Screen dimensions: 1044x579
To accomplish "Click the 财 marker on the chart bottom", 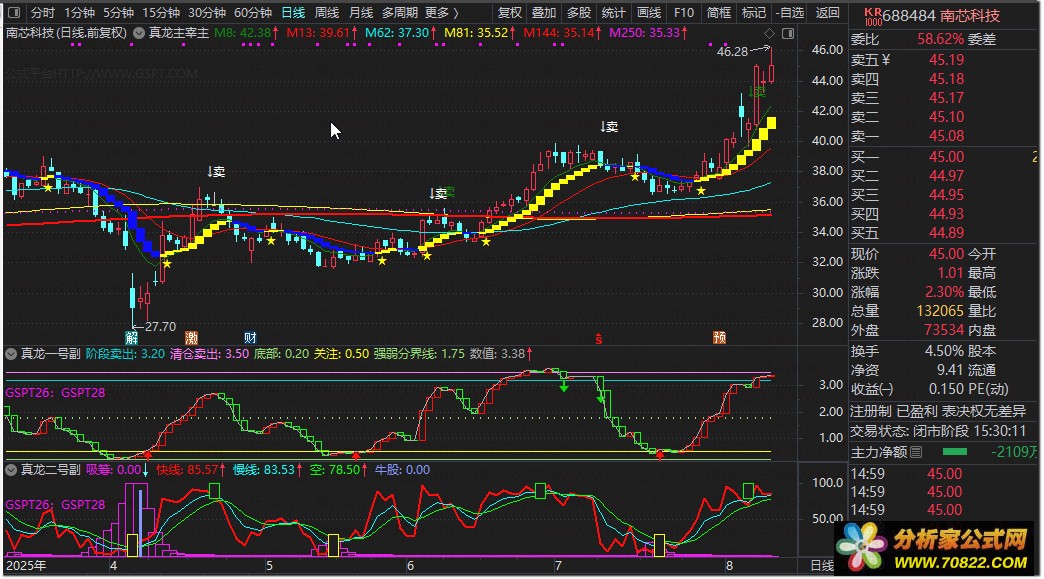I will 250,337.
